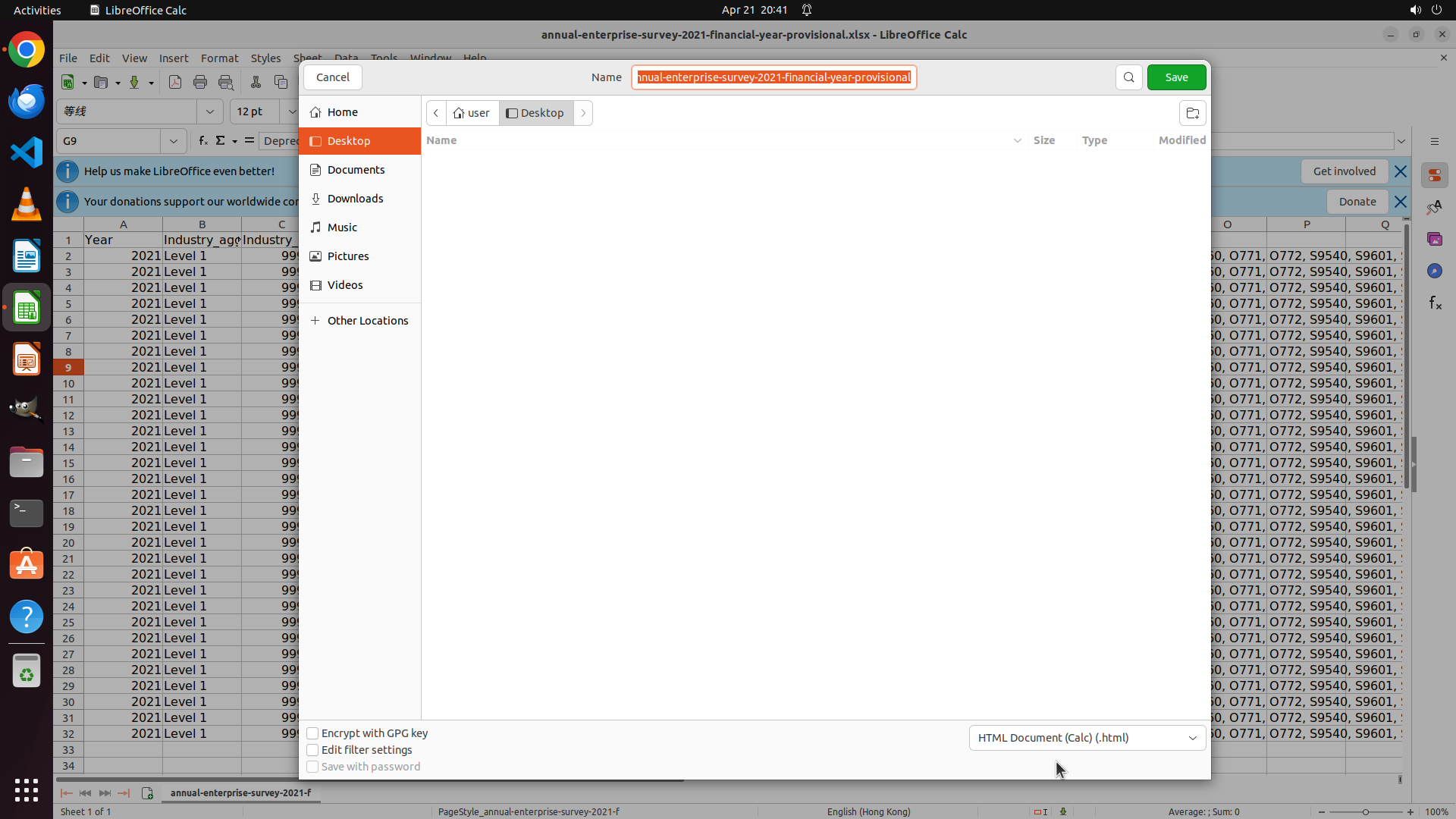1456x819 pixels.
Task: Enable Encrypt with GPG key checkbox
Action: (x=312, y=733)
